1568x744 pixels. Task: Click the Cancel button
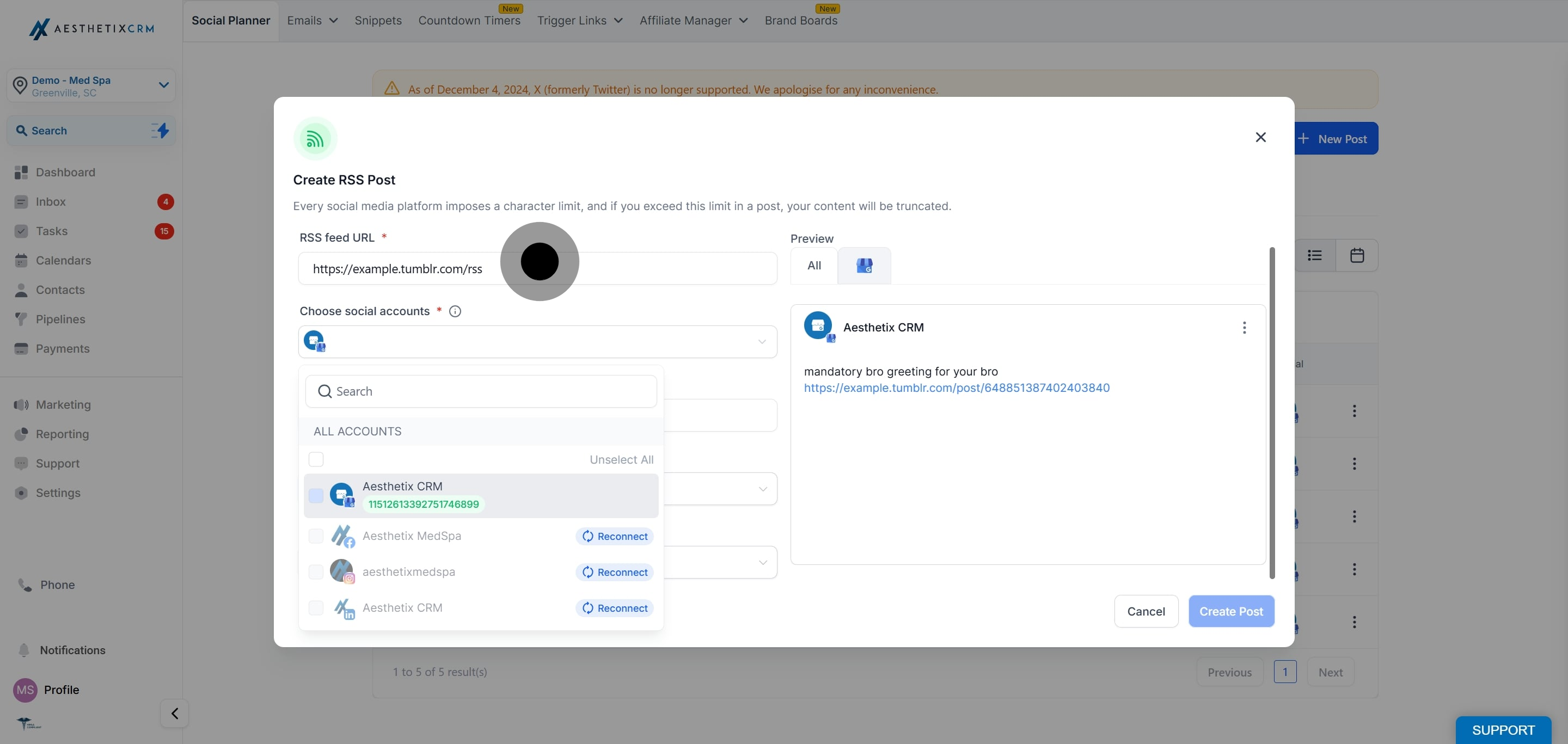tap(1146, 611)
